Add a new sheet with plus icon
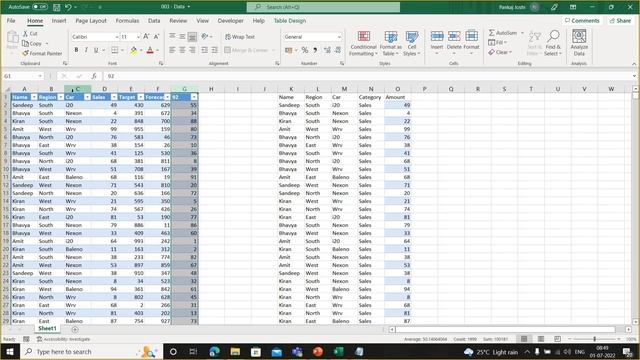This screenshot has width=640, height=360. pyautogui.click(x=75, y=329)
